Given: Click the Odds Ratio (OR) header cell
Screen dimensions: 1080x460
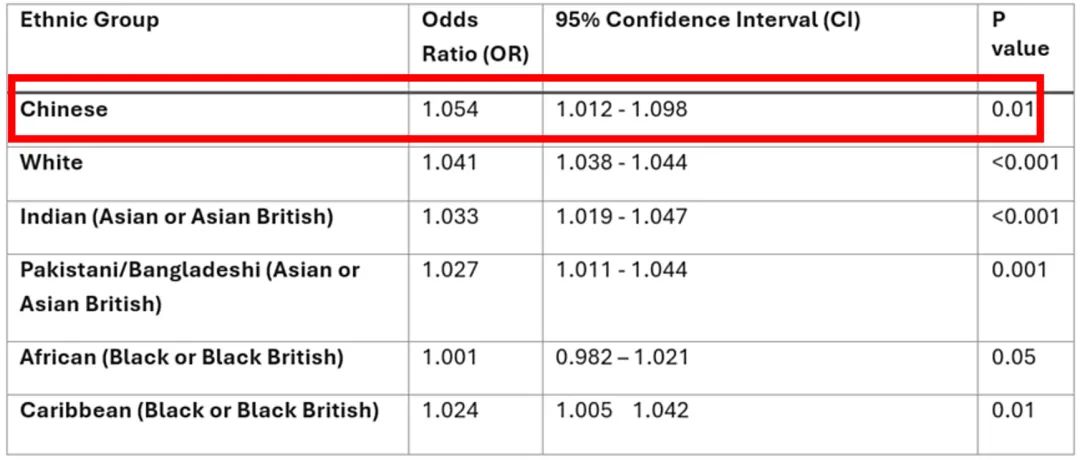Looking at the screenshot, I should tap(475, 37).
